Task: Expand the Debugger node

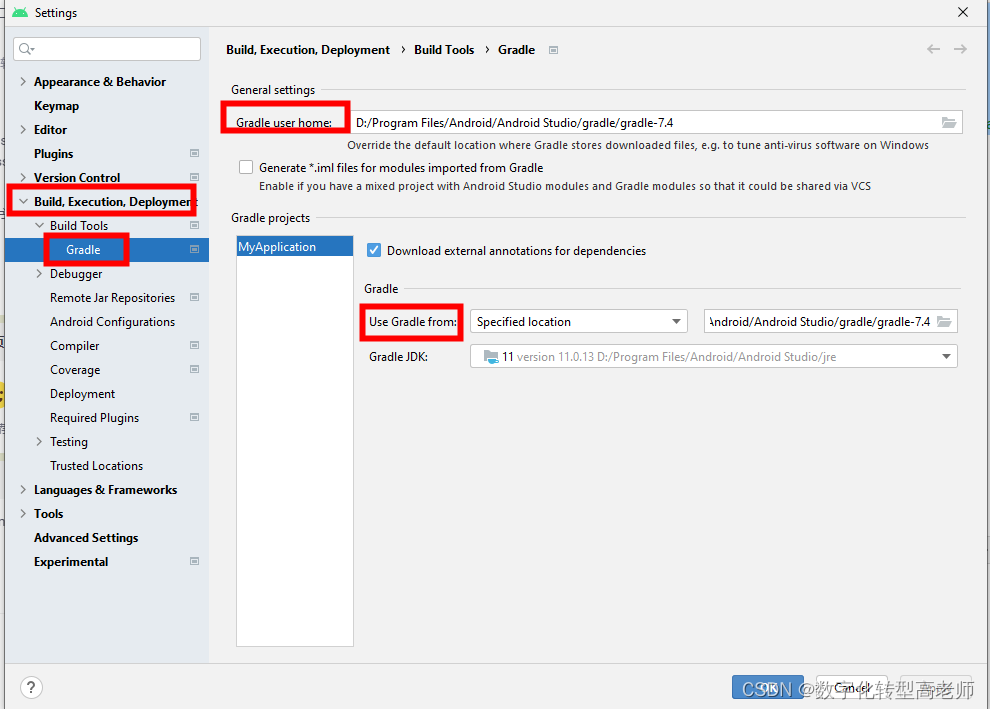Action: 39,273
